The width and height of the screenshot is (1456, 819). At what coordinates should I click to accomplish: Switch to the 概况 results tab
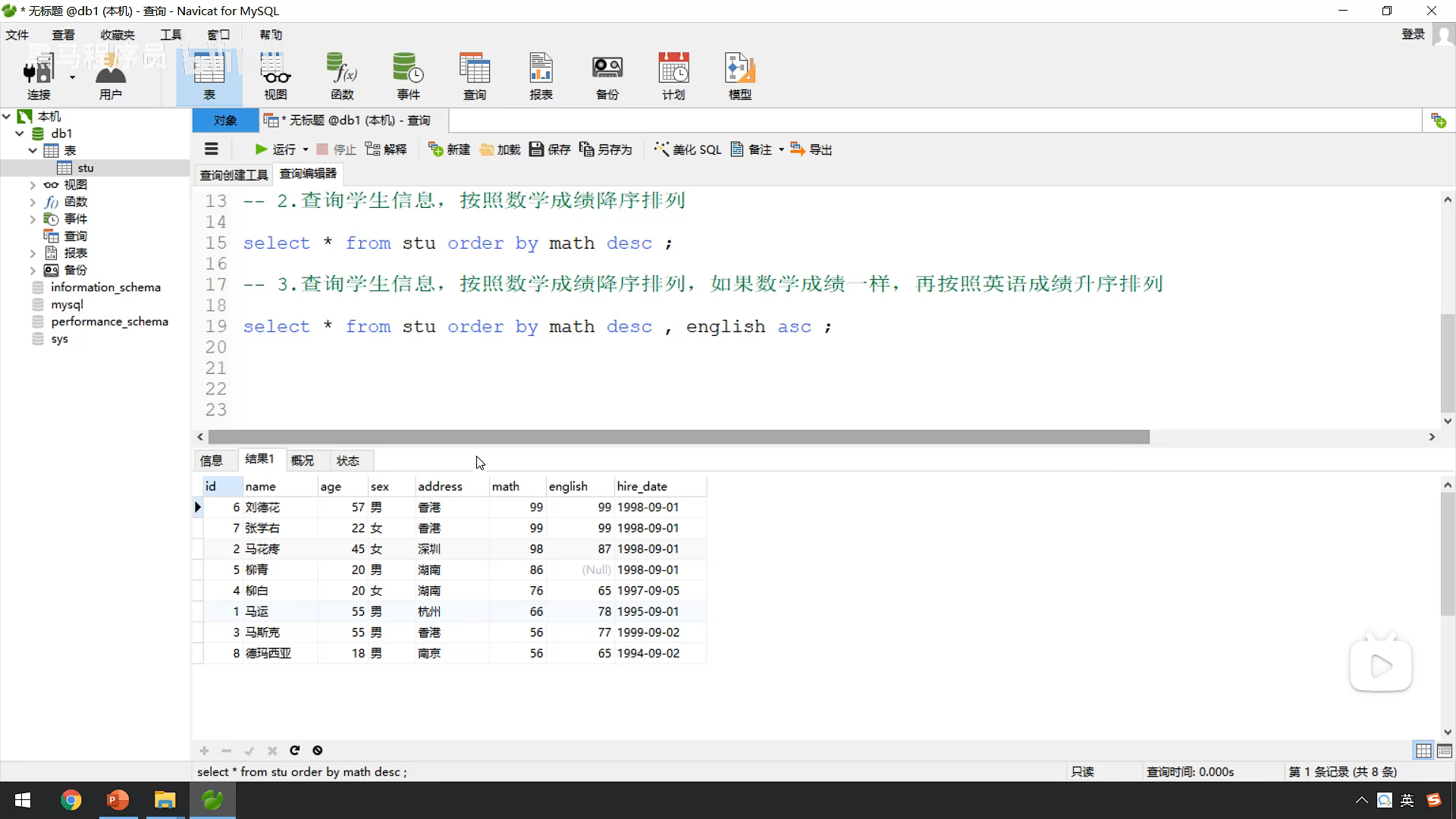point(302,460)
